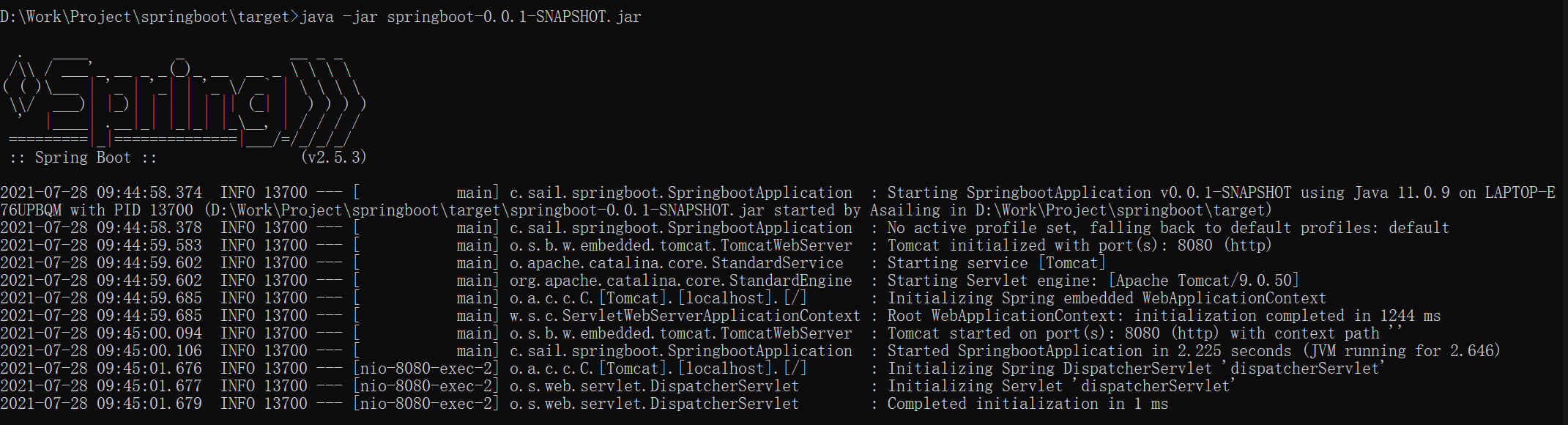Click the 09:45:01.679 timestamp
This screenshot has height=425, width=1568.
(149, 404)
